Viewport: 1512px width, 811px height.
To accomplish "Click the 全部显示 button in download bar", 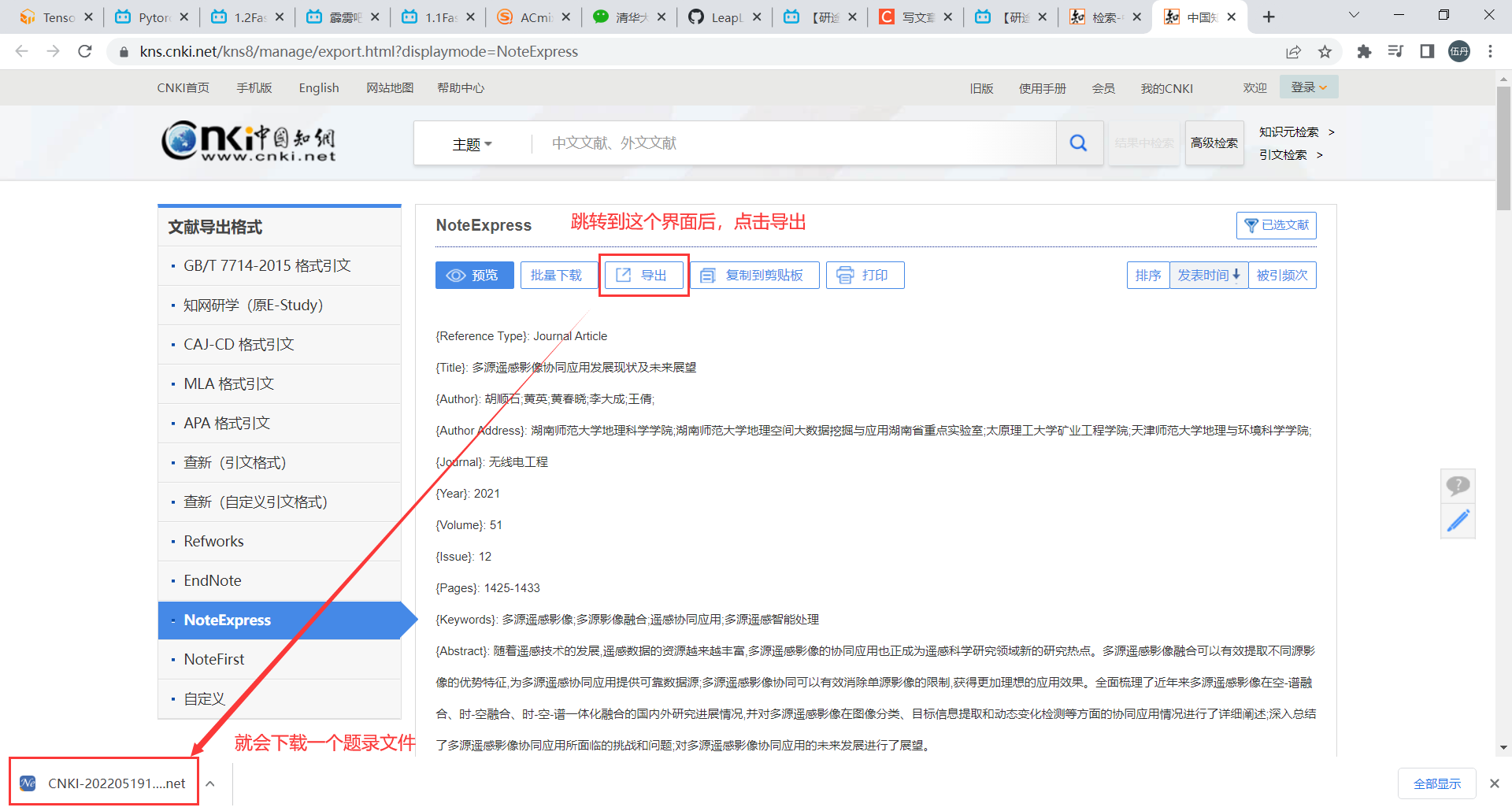I will 1436,783.
